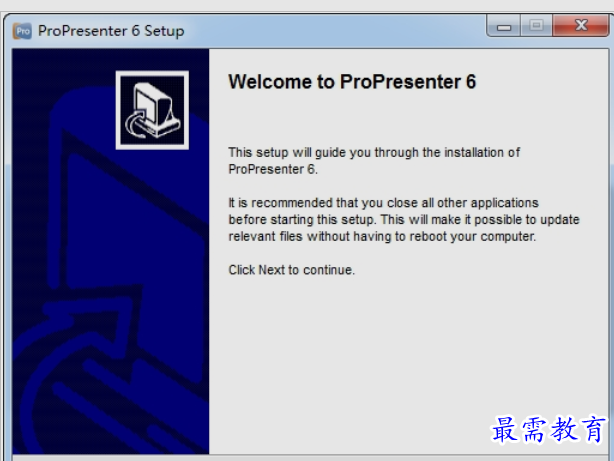The image size is (614, 461).
Task: Click the "relevant files without having to reboot" line
Action: pyautogui.click(x=382, y=237)
